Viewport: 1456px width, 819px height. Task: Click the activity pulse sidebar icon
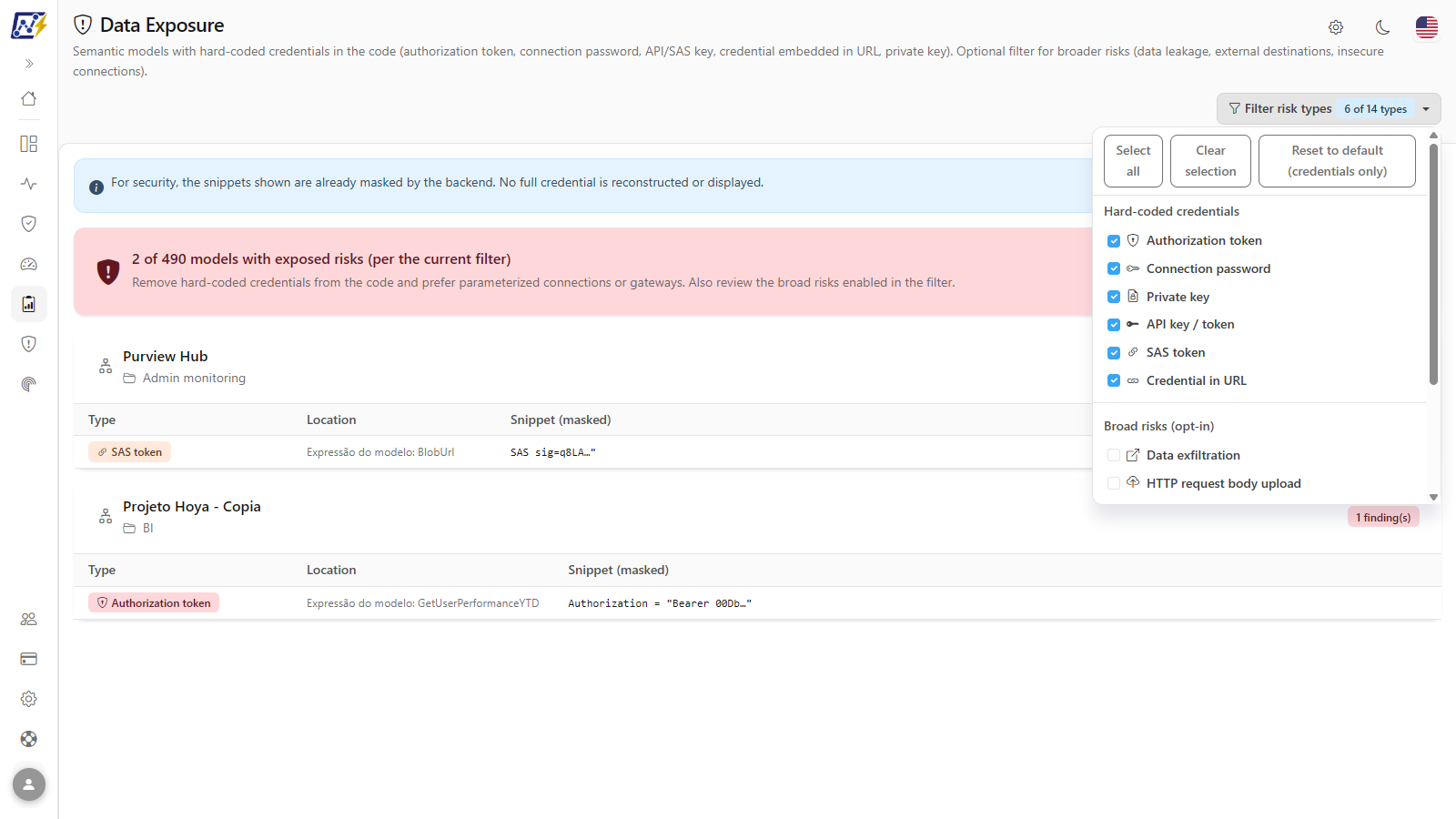coord(29,184)
